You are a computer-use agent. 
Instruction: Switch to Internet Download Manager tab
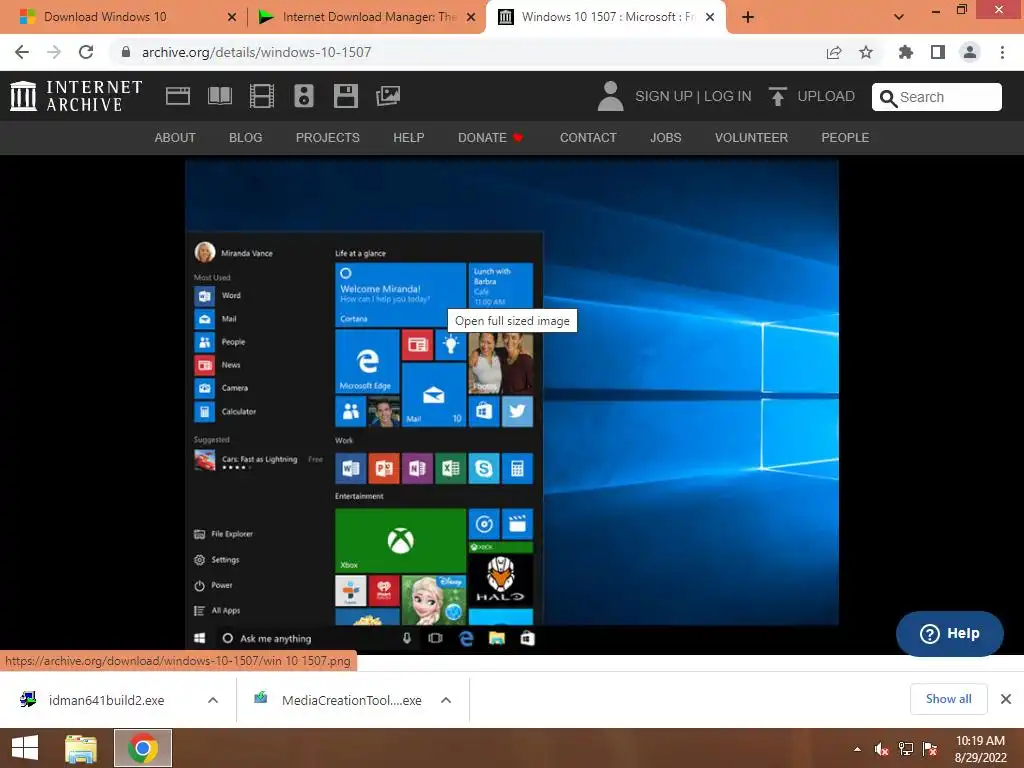367,17
